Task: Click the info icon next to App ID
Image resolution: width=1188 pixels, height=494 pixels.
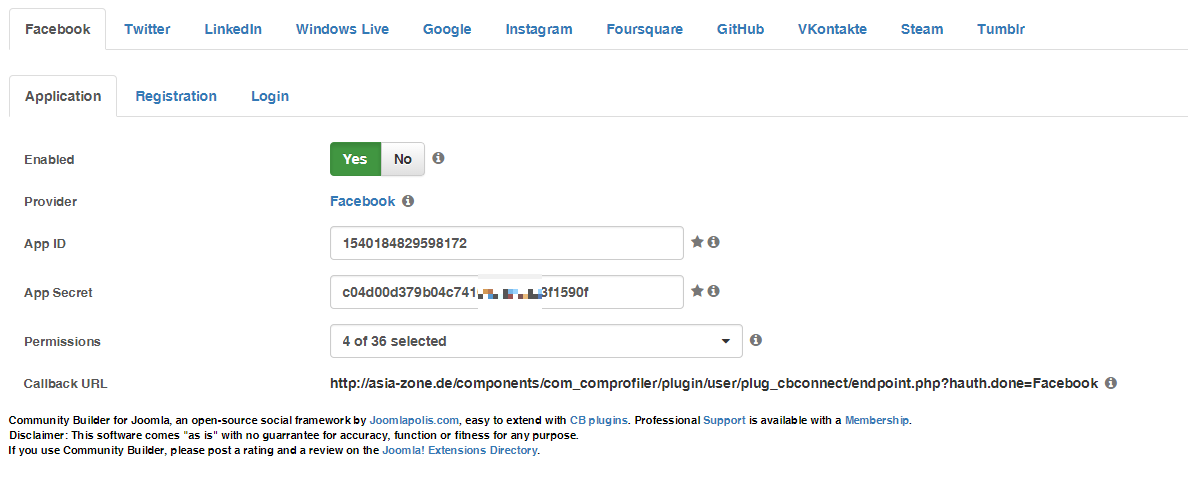Action: [714, 242]
